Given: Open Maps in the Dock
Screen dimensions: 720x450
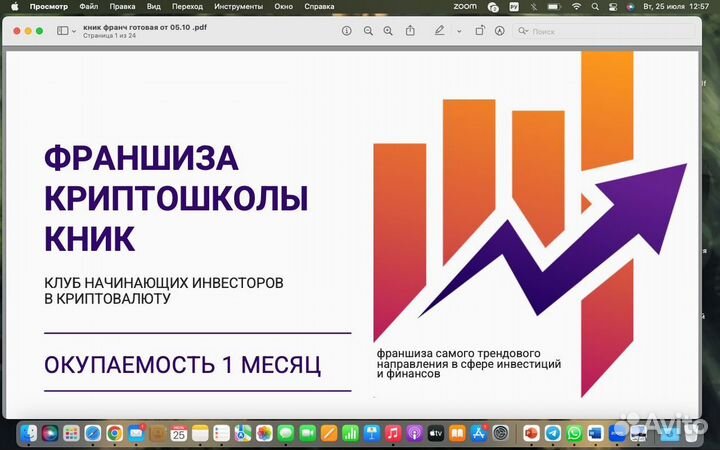Looking at the screenshot, I should point(243,433).
